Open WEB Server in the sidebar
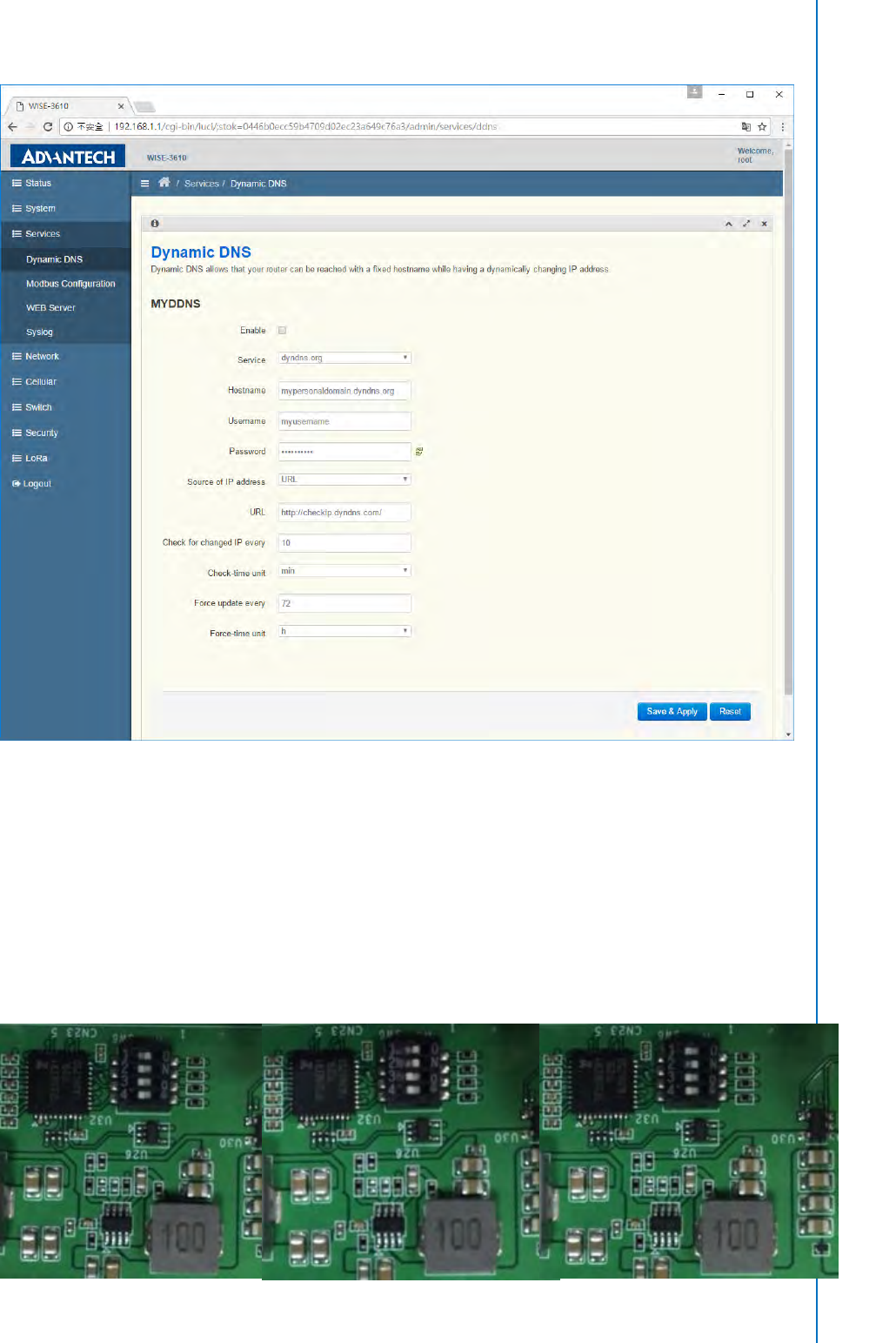896x1343 pixels. pyautogui.click(x=65, y=308)
